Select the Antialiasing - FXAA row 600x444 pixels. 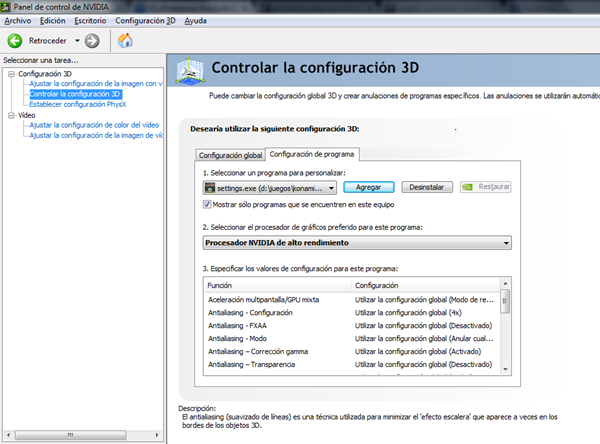pos(352,326)
